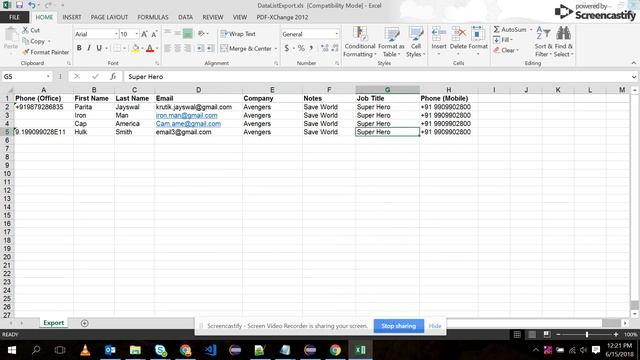Click the Windows Start button

pyautogui.click(x=12, y=350)
